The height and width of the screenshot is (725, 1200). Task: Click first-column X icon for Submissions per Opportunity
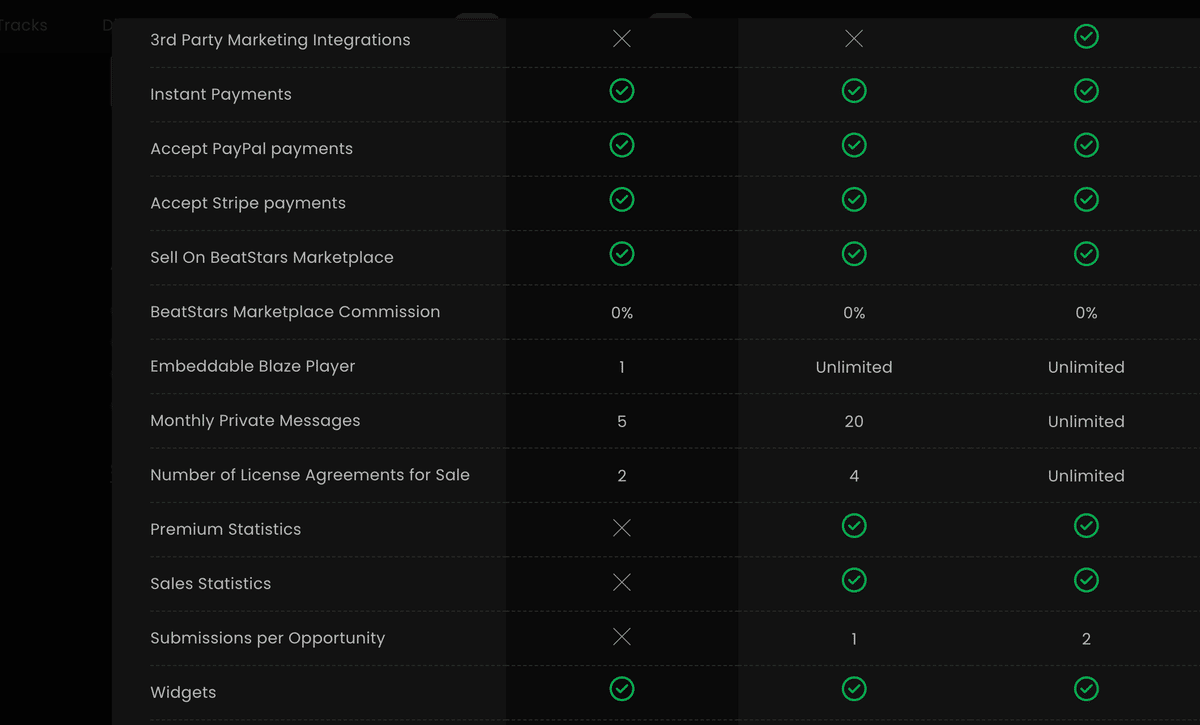(622, 636)
